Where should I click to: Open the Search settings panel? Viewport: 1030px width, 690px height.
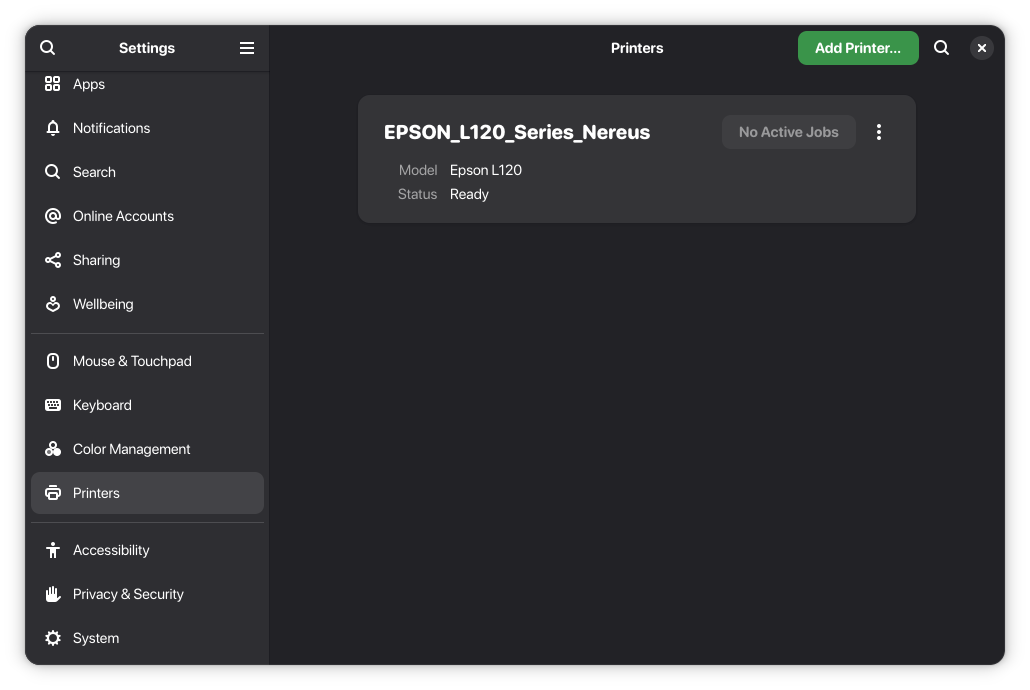(147, 172)
